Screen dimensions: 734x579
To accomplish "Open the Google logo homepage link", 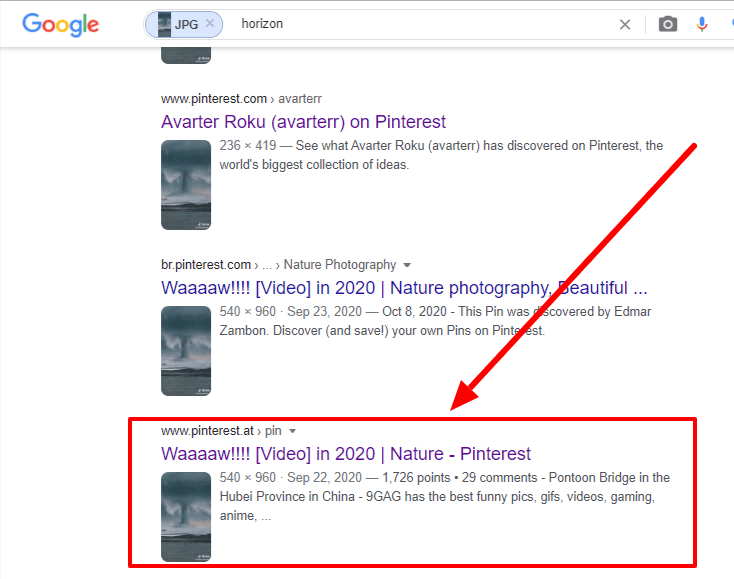I will (61, 24).
